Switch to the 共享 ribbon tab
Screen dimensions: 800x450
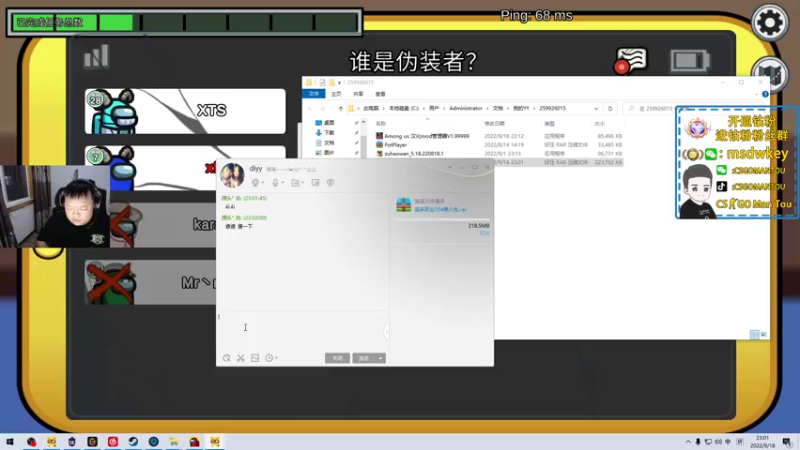(358, 94)
